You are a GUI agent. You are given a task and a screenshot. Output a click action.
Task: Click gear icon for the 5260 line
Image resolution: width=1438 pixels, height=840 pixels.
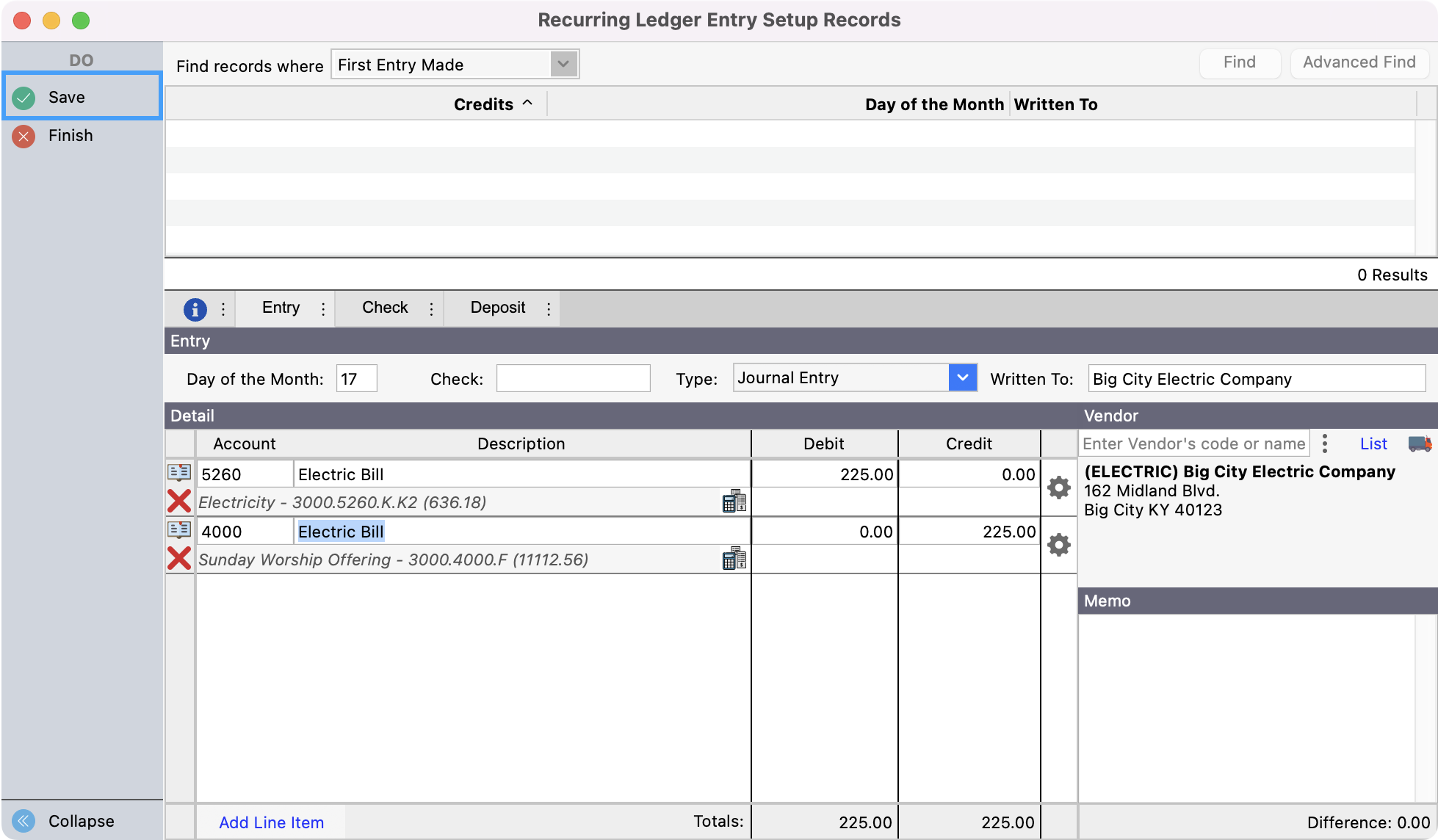1058,488
